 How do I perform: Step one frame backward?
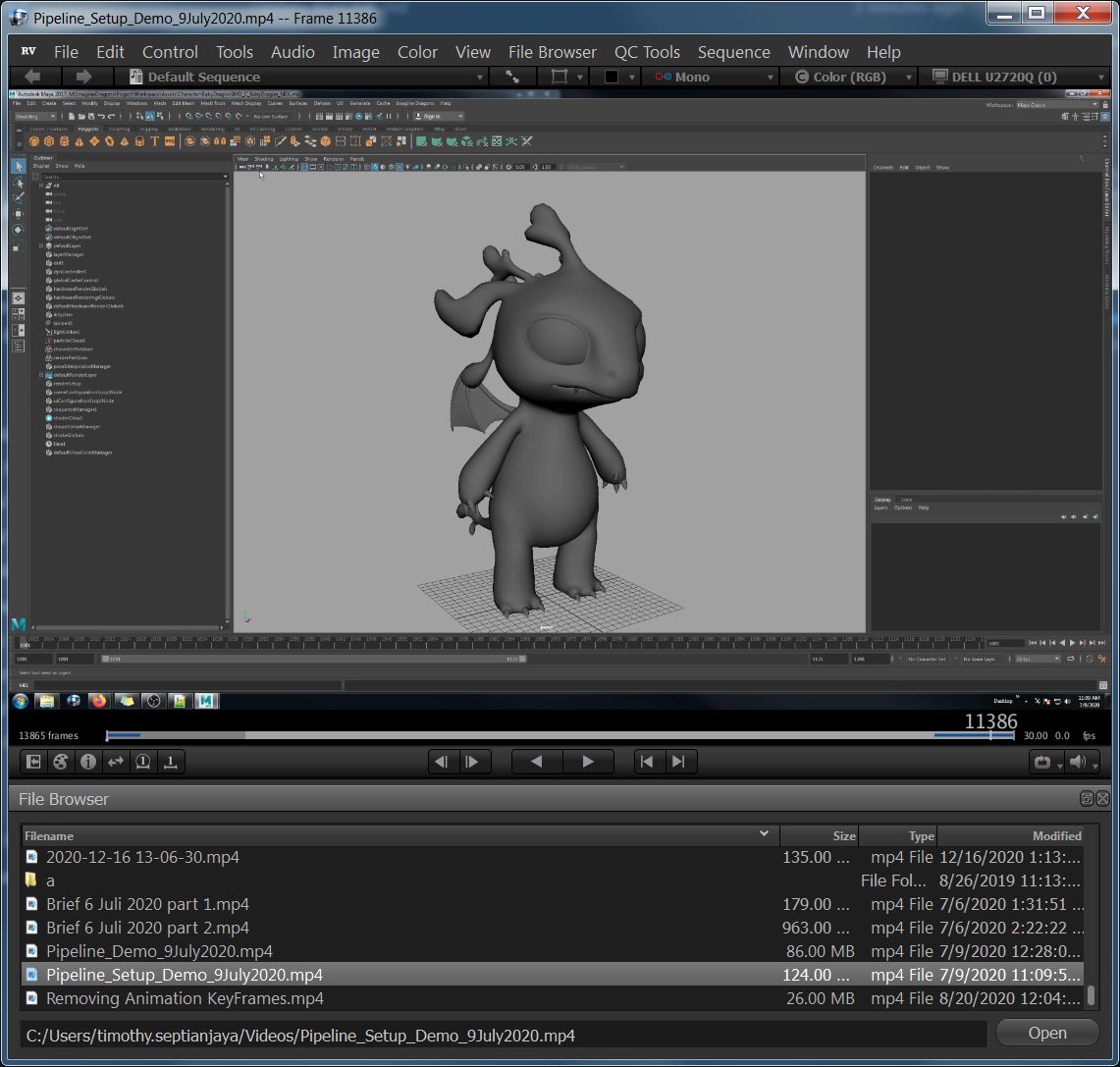click(442, 762)
